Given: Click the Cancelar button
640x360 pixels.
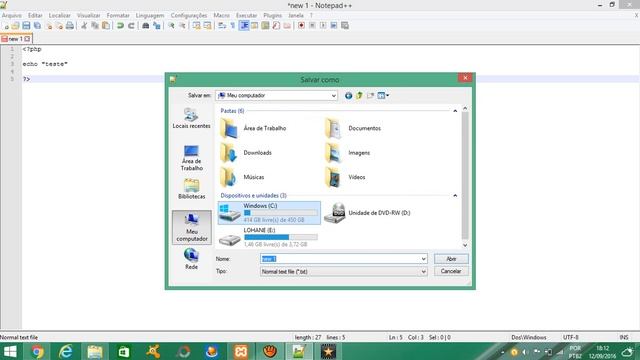Looking at the screenshot, I should pyautogui.click(x=451, y=271).
